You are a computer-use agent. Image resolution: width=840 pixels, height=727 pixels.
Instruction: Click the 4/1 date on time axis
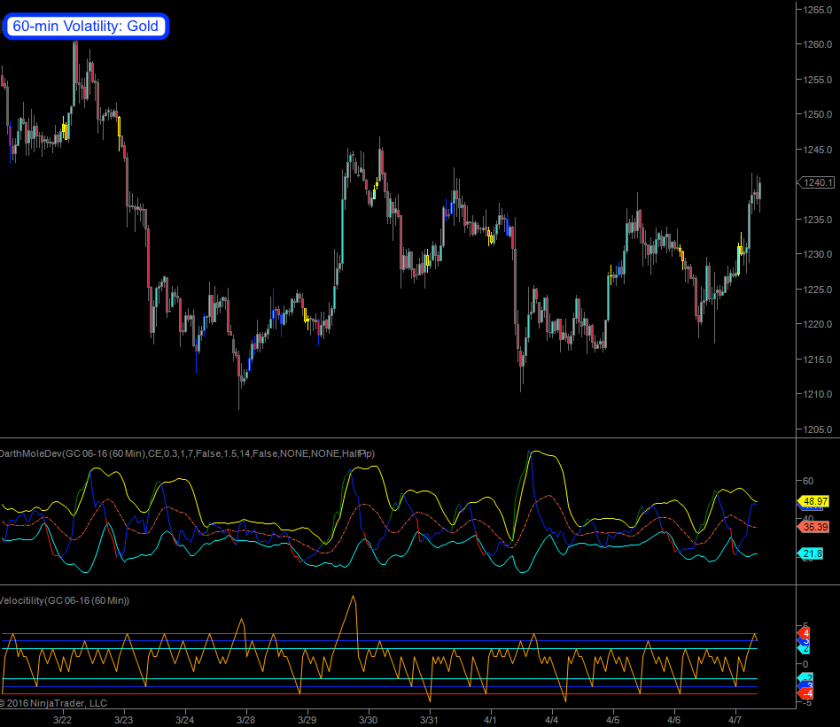(490, 719)
